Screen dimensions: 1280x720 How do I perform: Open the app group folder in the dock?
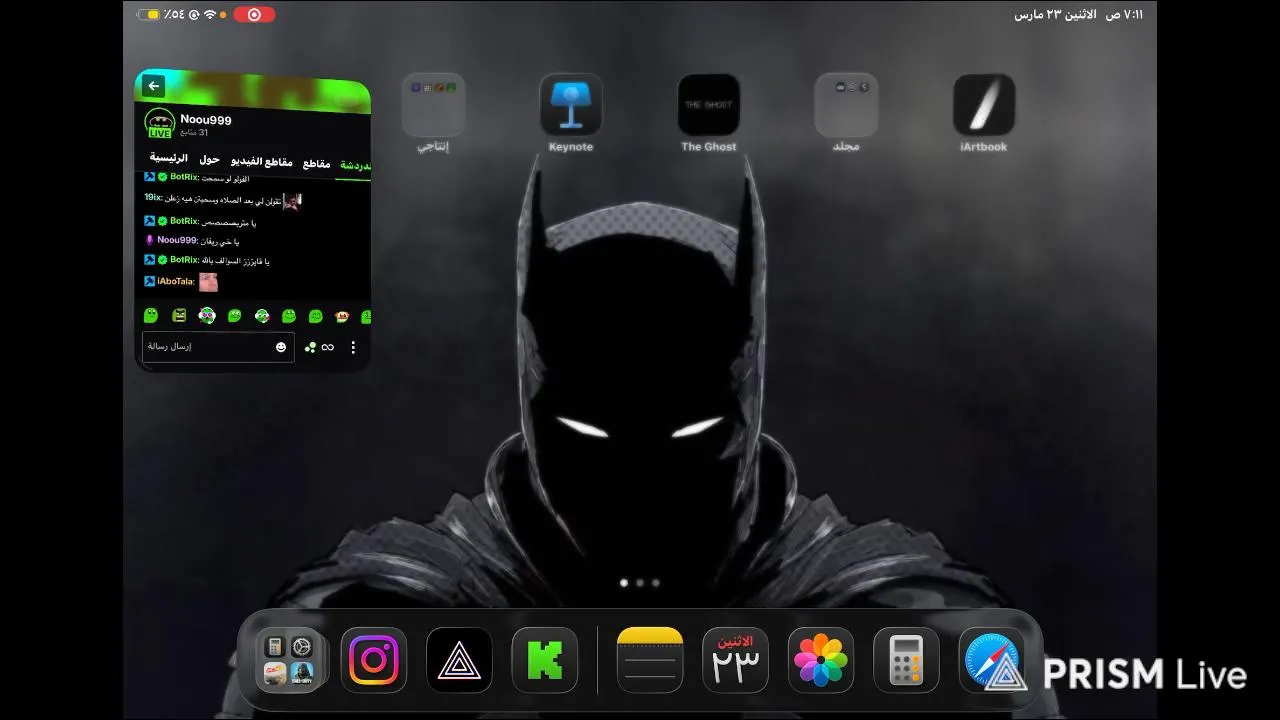289,660
